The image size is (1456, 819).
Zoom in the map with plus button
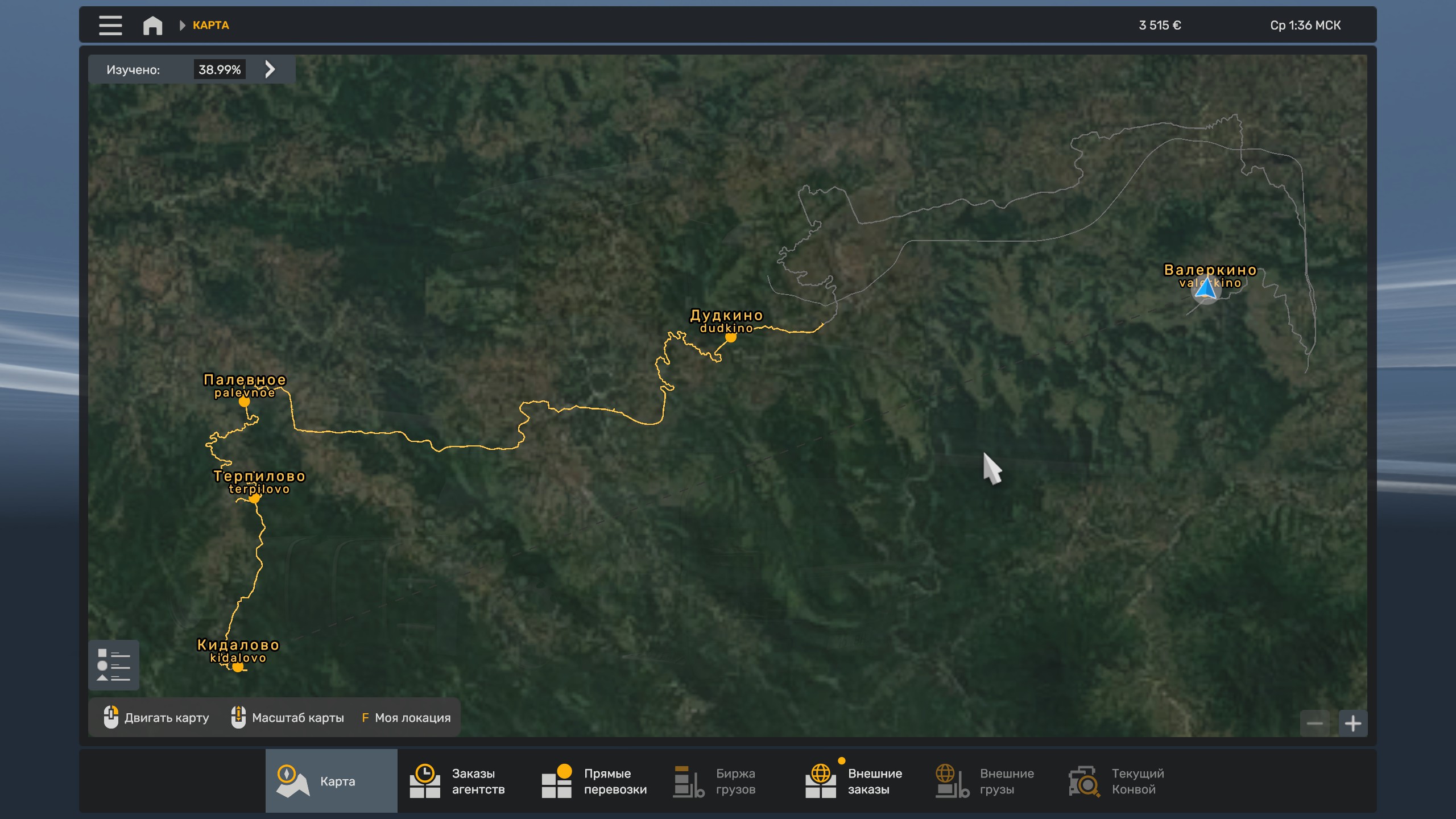point(1352,723)
